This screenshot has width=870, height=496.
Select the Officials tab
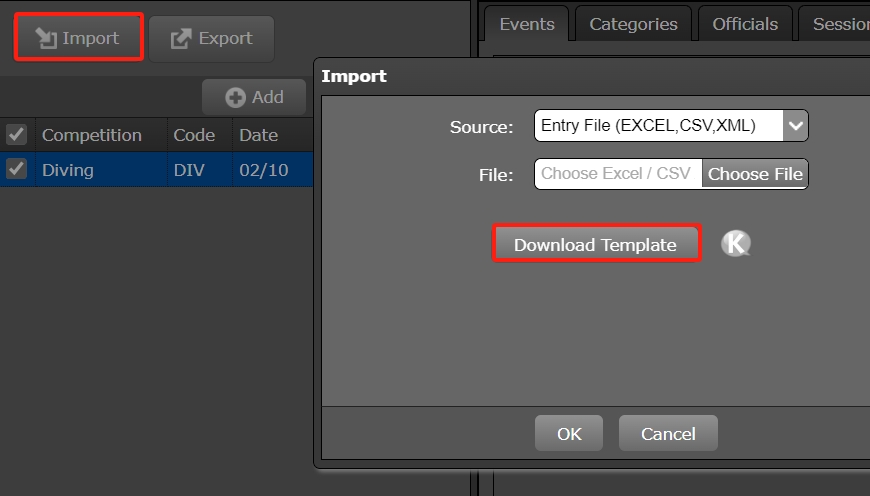(x=745, y=24)
